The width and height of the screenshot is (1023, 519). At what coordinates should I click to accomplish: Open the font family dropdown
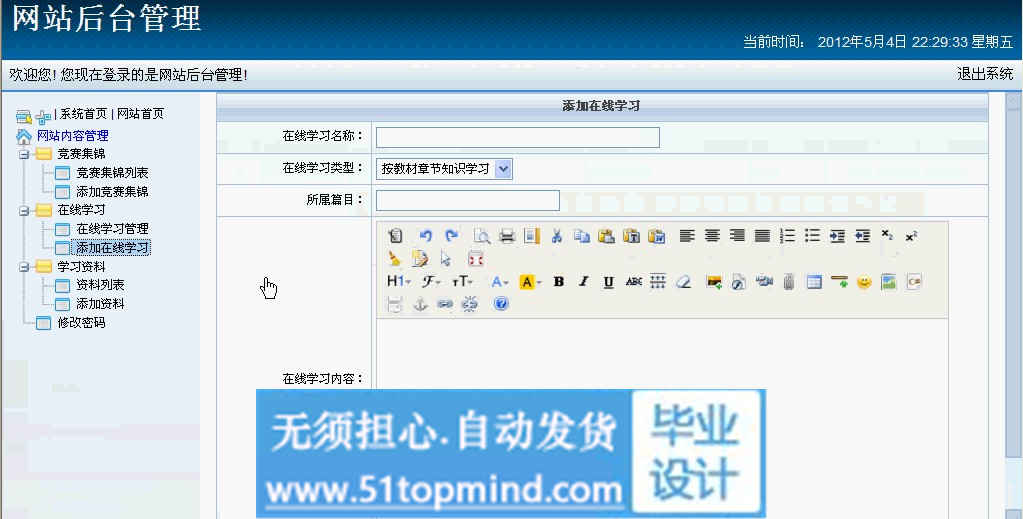click(431, 281)
